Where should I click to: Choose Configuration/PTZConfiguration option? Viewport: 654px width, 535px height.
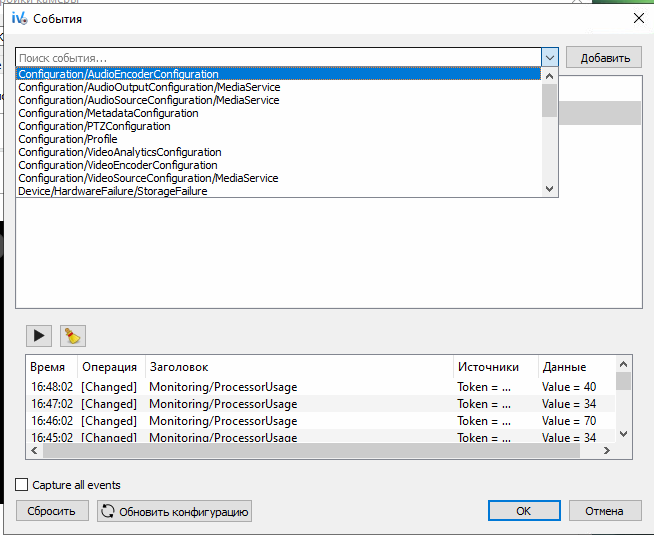point(278,126)
